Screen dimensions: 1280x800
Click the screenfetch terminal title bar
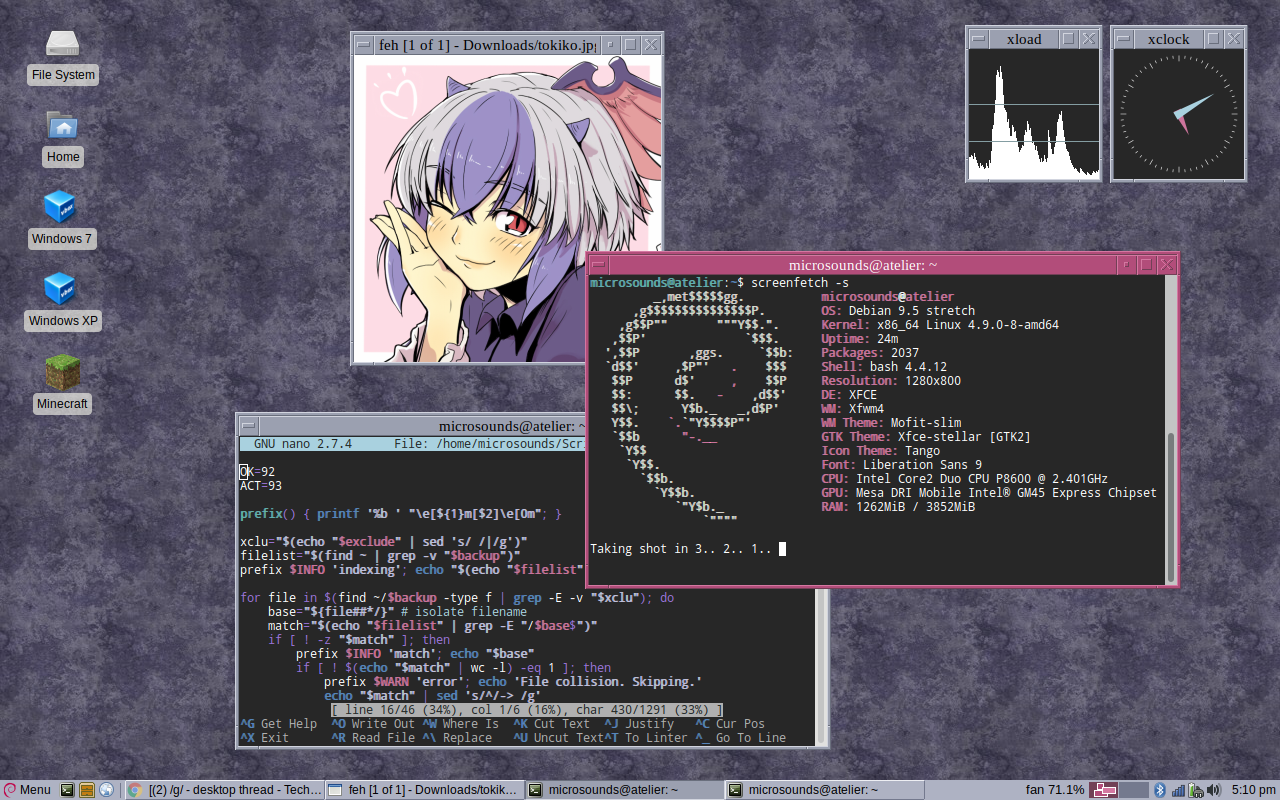tap(862, 265)
